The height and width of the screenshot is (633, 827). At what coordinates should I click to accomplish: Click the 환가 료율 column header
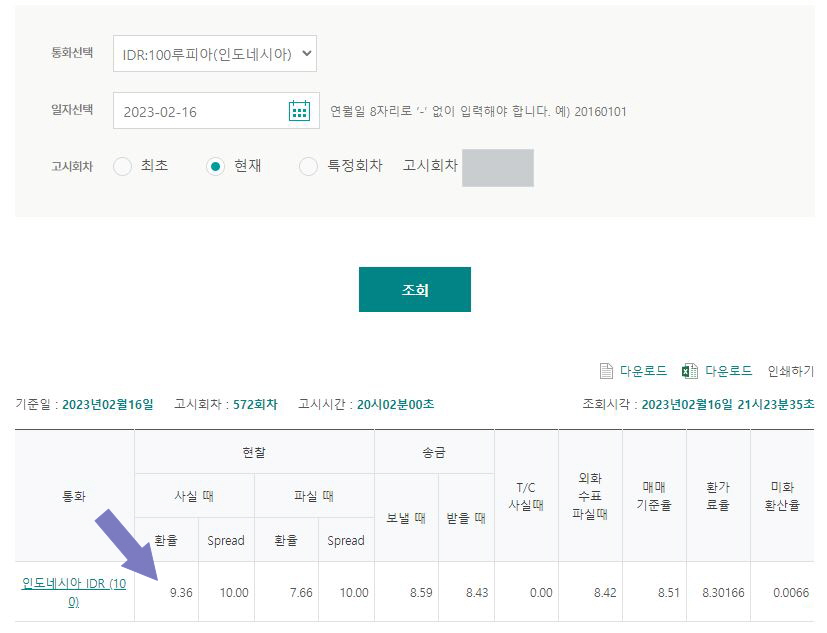(x=718, y=496)
